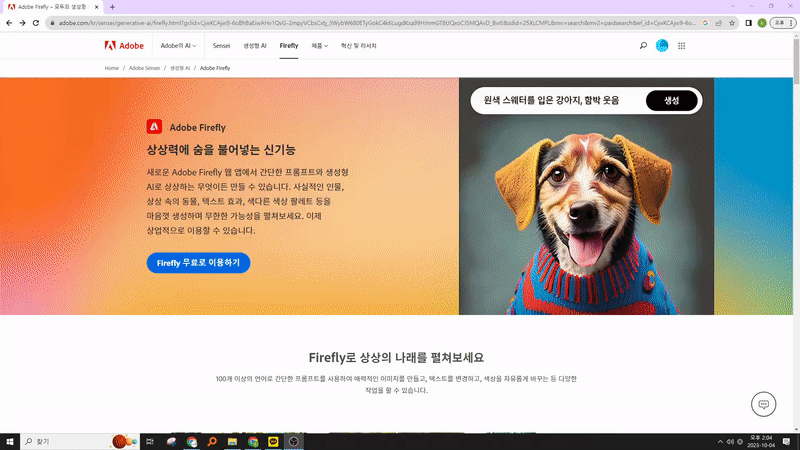Click the Windows taskbar search box
The image size is (800, 450).
79,441
